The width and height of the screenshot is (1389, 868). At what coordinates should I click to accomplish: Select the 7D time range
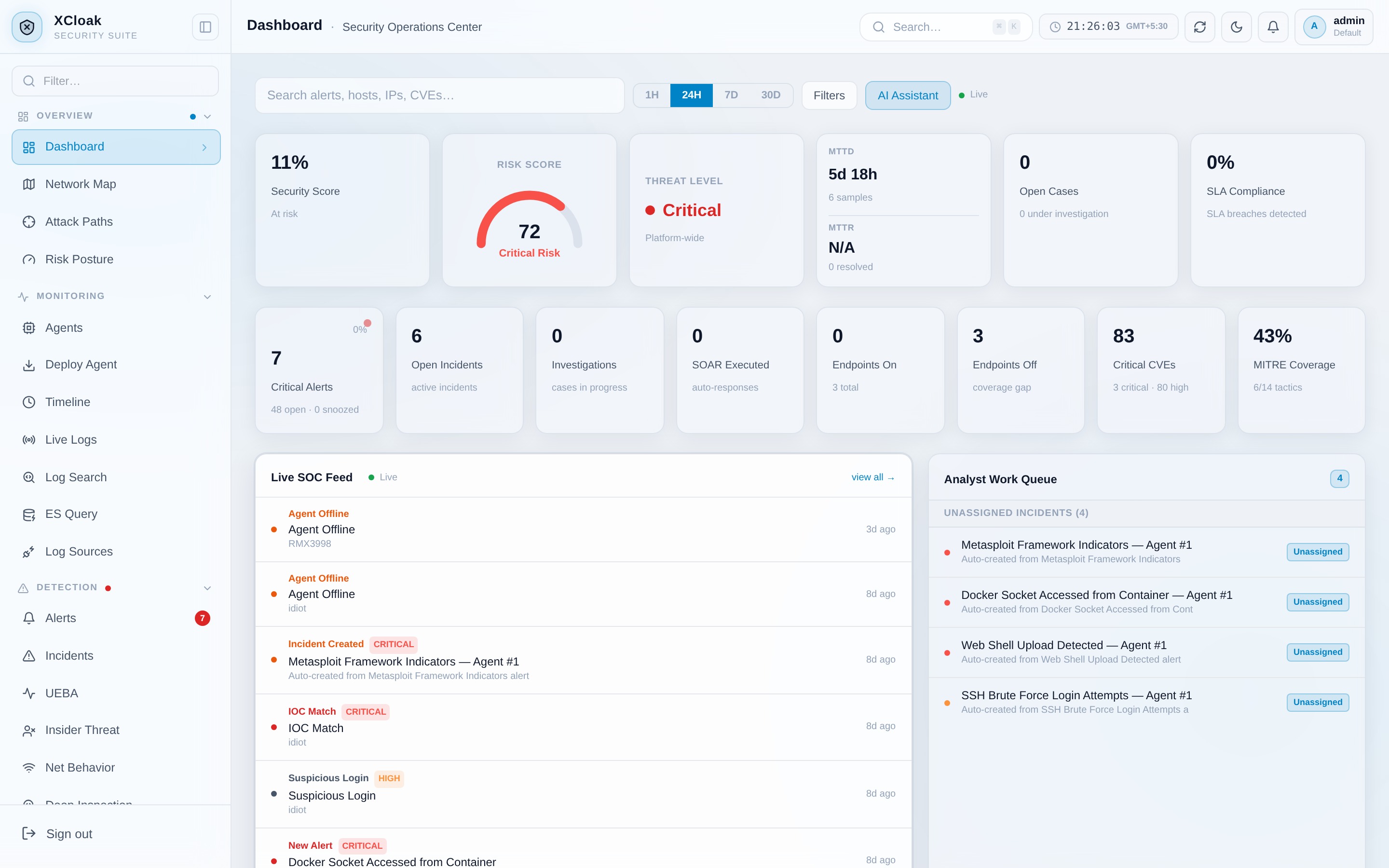[731, 95]
